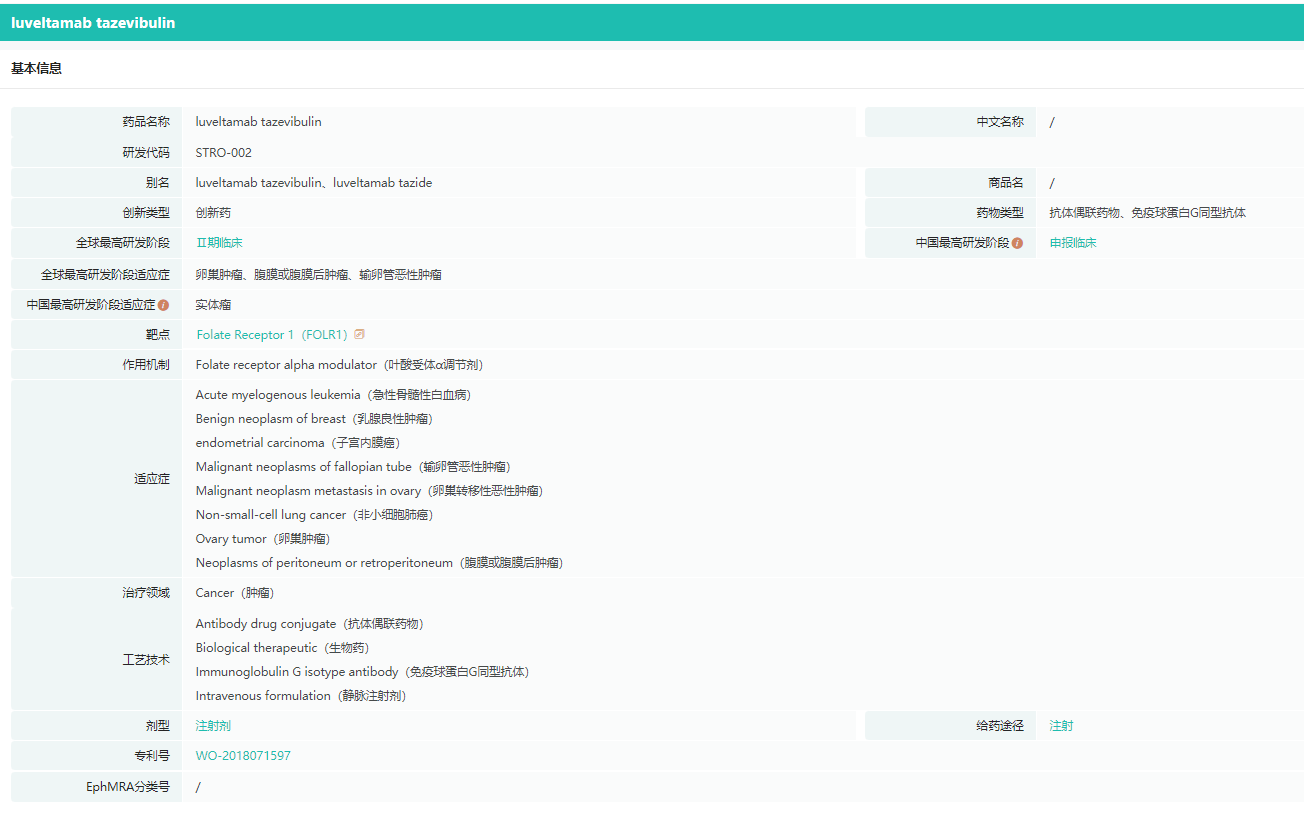Open the external-link icon next to FOLR1
The width and height of the screenshot is (1304, 816).
(360, 334)
